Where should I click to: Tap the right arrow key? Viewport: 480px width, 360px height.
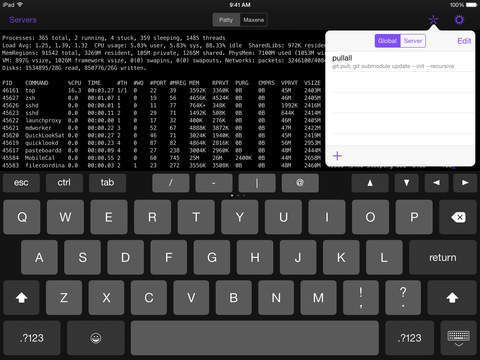465,183
